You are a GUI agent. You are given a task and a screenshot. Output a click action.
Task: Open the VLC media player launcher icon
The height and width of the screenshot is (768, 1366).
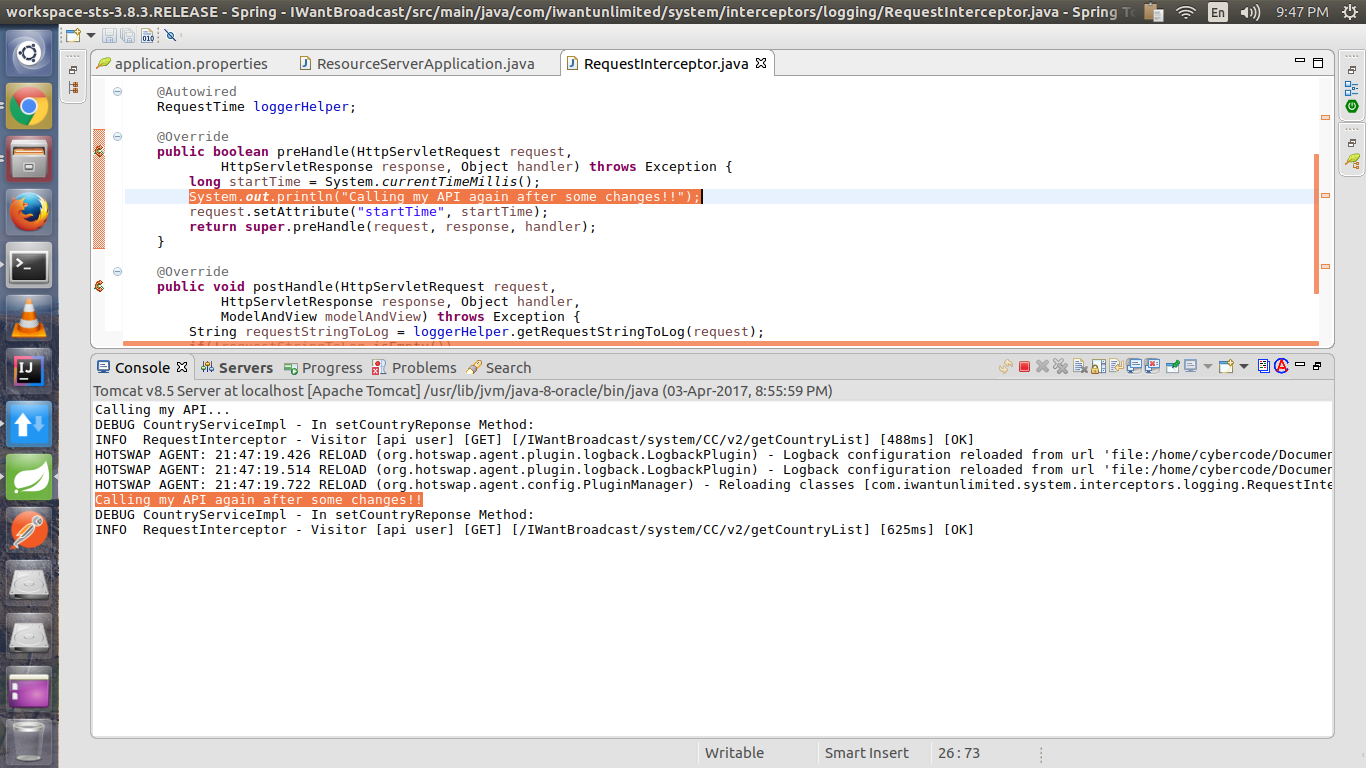29,318
